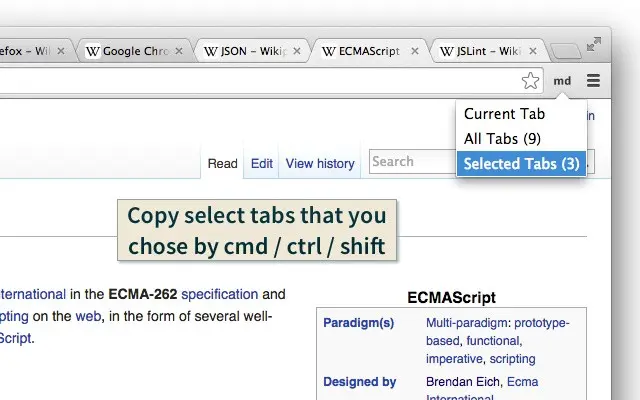
Task: Click the Wikipedia Search field
Action: coord(410,161)
